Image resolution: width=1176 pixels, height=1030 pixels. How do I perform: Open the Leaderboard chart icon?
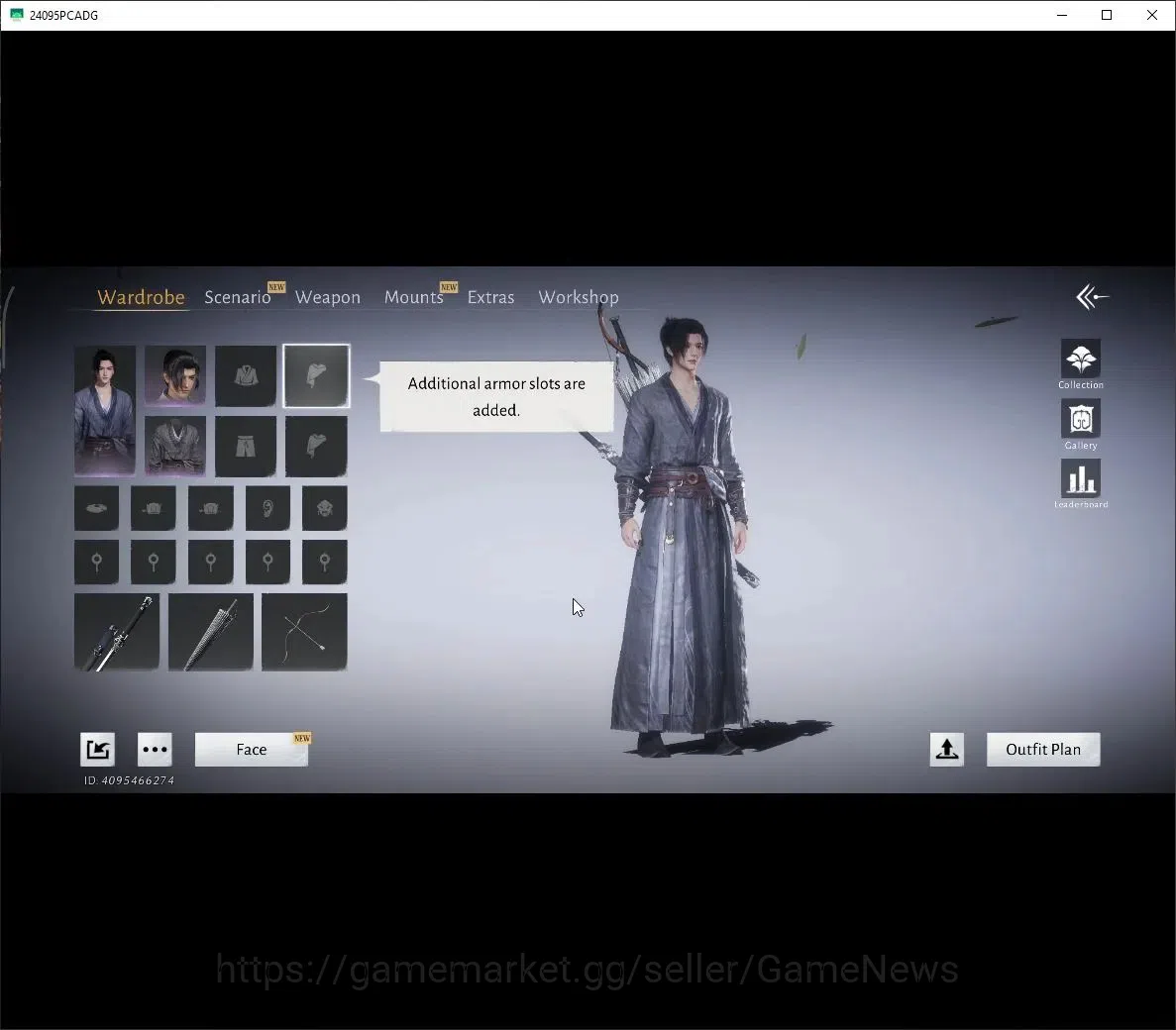pyautogui.click(x=1080, y=478)
